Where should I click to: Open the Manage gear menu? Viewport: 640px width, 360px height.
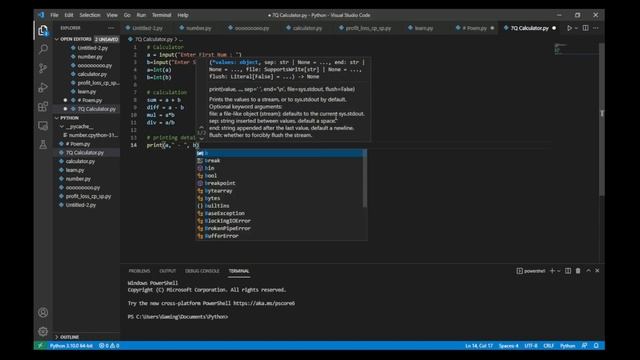pos(43,331)
